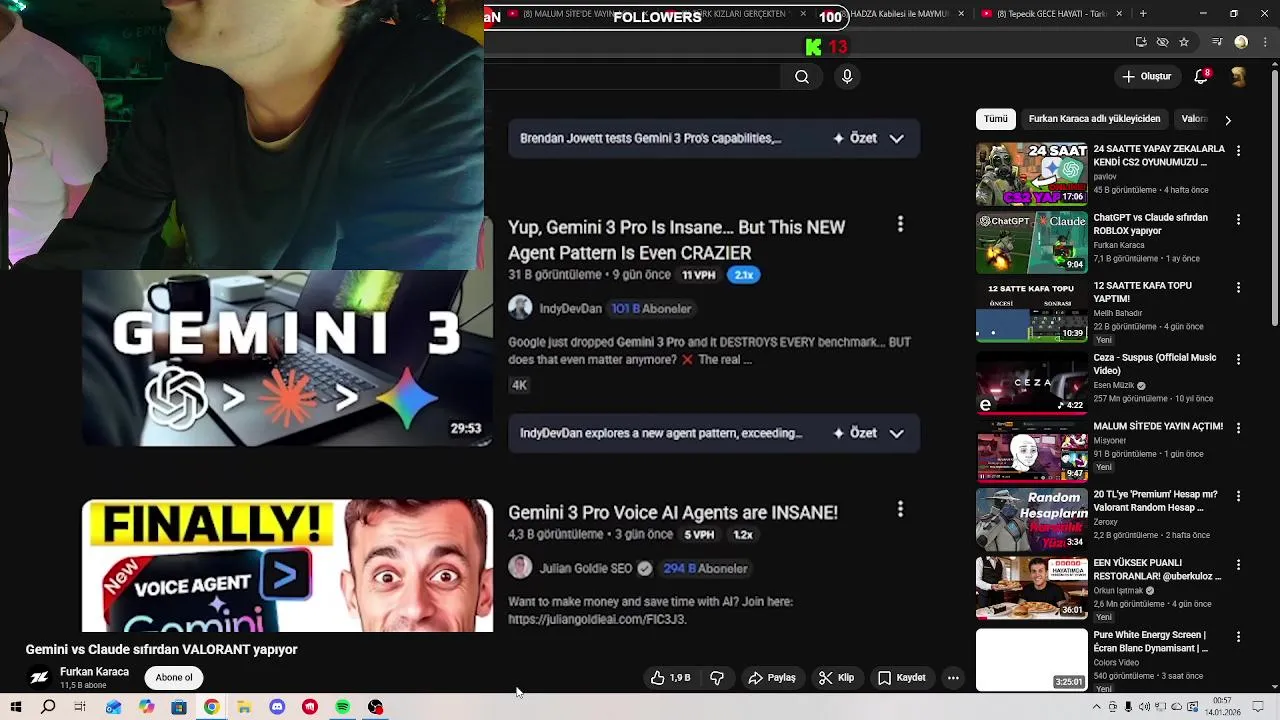Viewport: 1280px width, 720px height.
Task: Show more filter chips with right arrow
Action: point(1228,120)
